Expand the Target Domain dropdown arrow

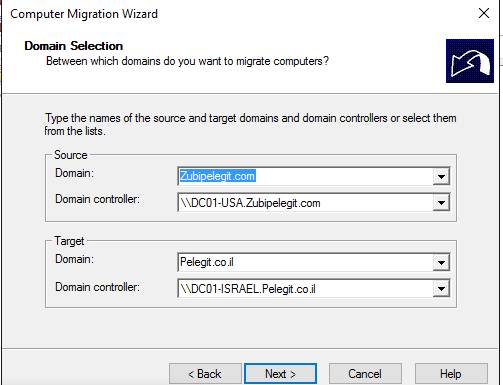[441, 262]
